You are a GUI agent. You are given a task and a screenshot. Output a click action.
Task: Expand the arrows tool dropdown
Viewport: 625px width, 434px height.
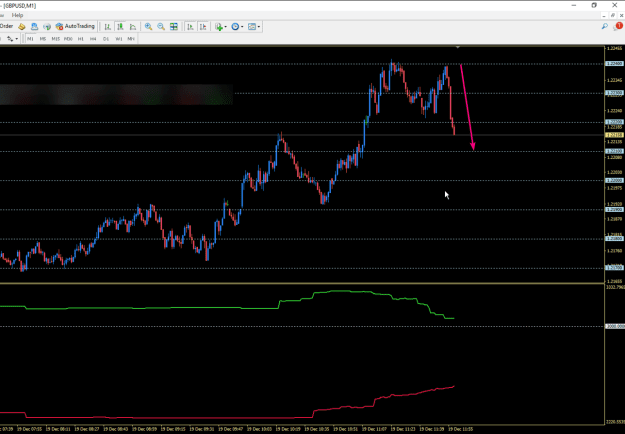pyautogui.click(x=16, y=39)
